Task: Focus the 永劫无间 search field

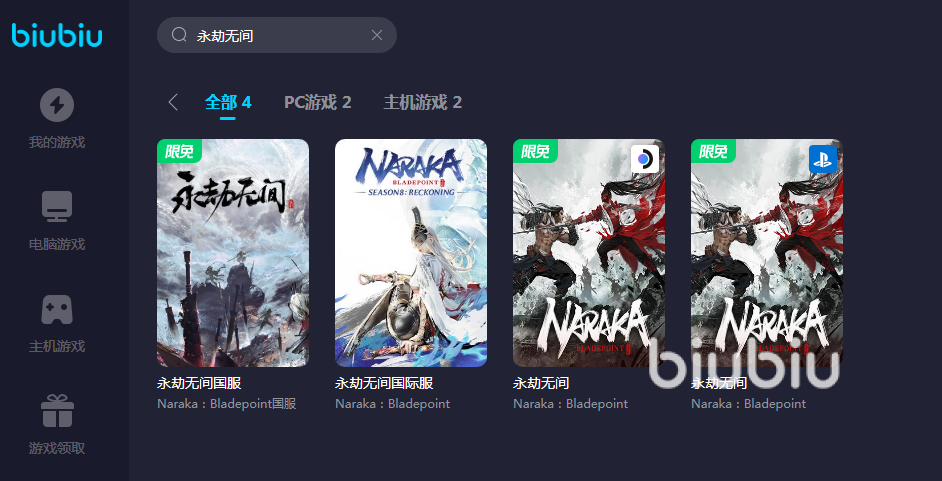Action: point(277,35)
